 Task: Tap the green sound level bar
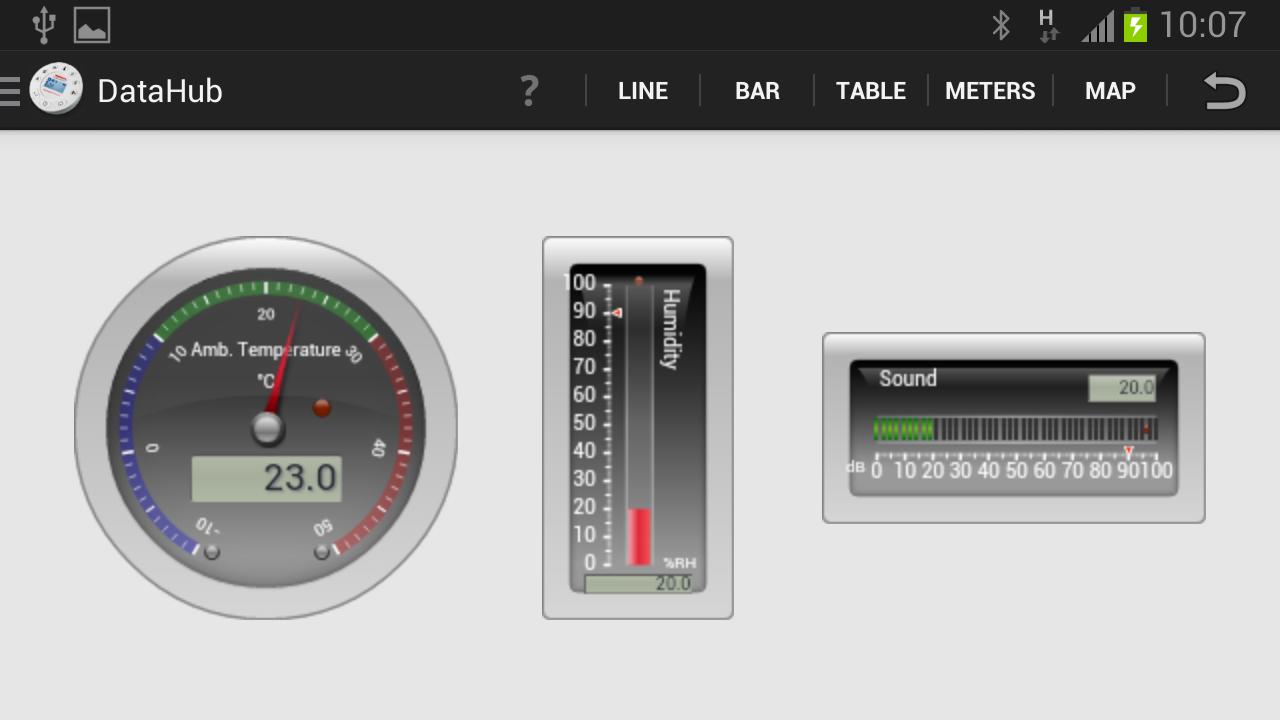click(x=904, y=429)
